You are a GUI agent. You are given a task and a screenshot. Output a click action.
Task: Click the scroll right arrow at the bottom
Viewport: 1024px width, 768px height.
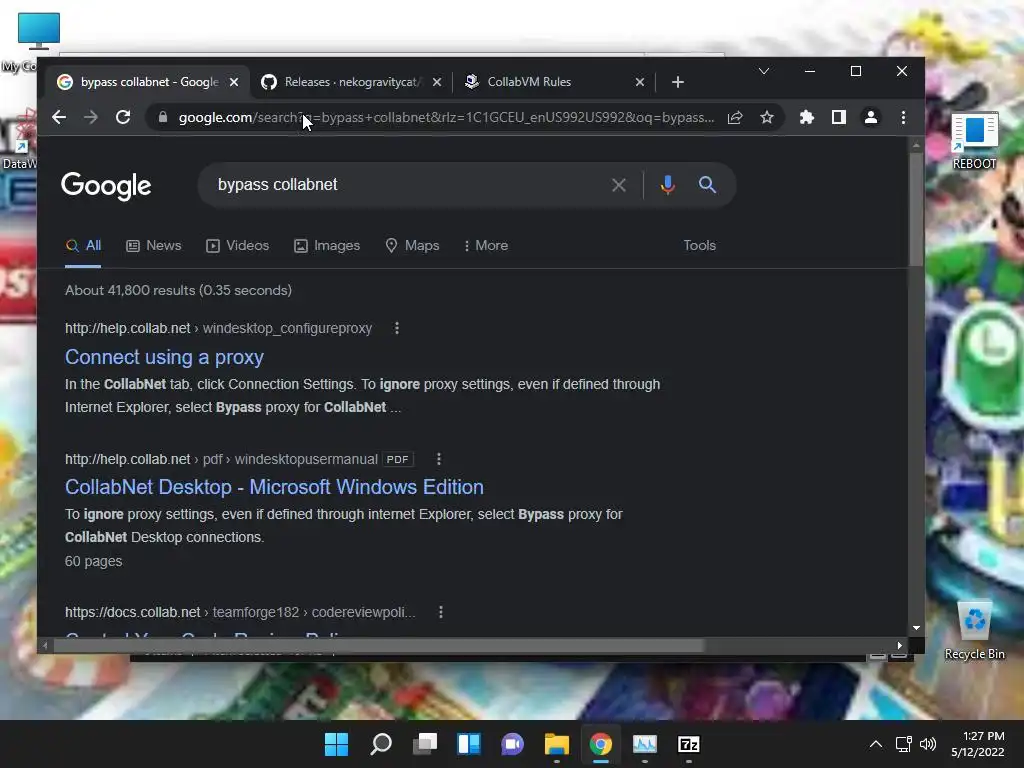[900, 646]
